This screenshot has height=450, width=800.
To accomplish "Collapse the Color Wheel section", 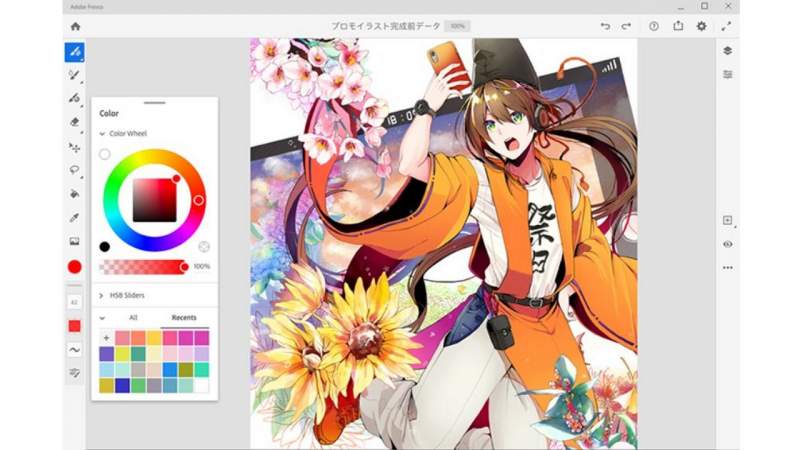I will click(102, 134).
